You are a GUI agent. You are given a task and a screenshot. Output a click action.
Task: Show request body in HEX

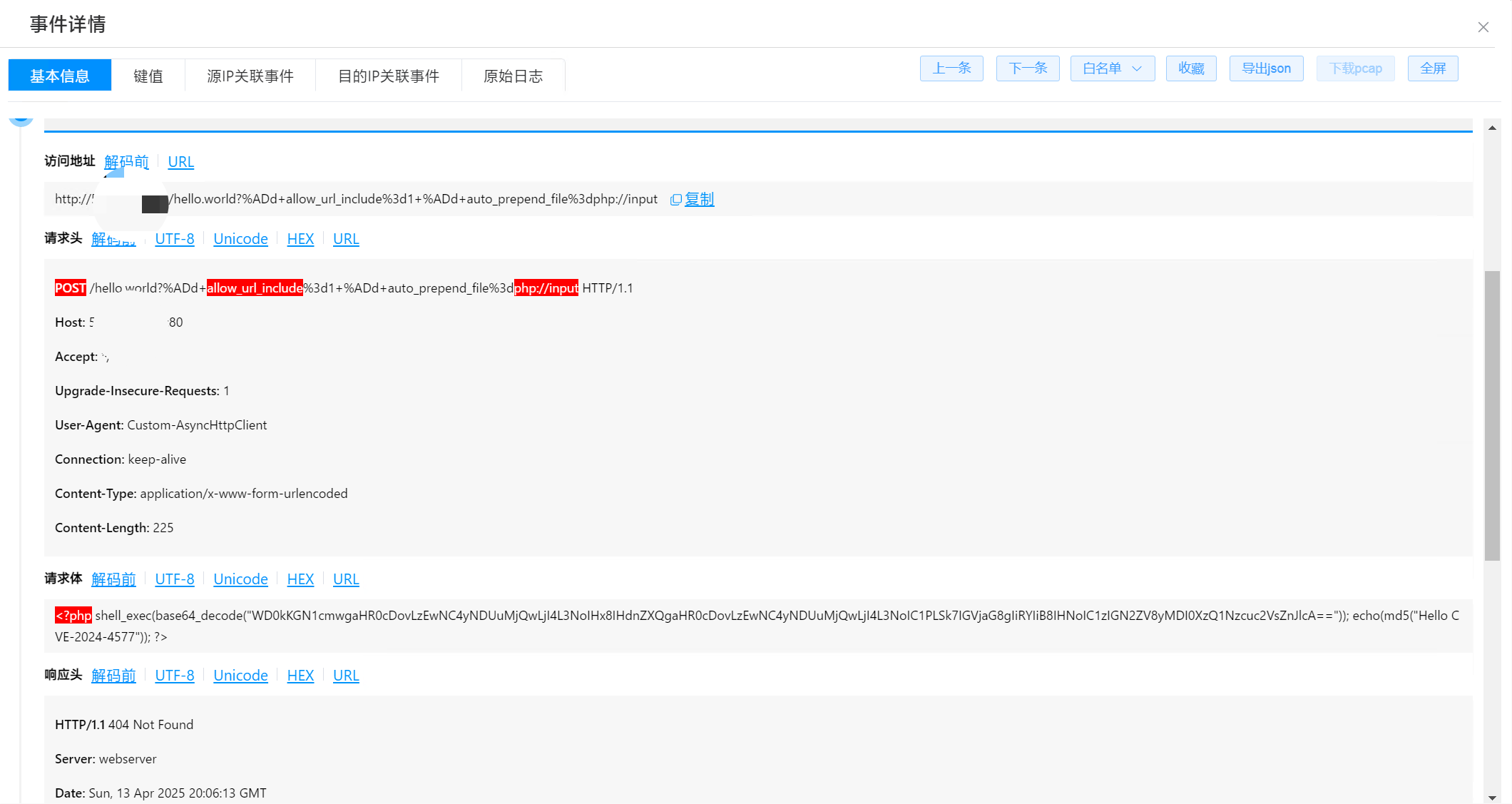click(x=300, y=579)
